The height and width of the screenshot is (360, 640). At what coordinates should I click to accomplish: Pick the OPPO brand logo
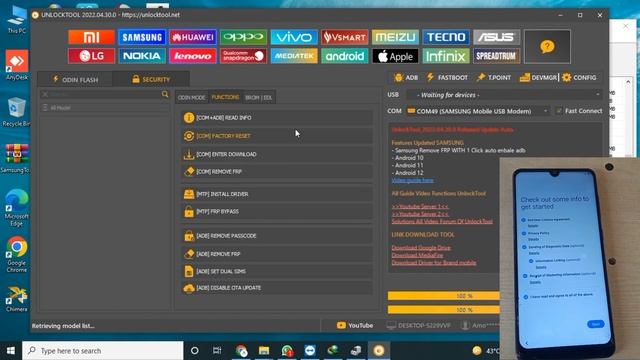click(243, 37)
